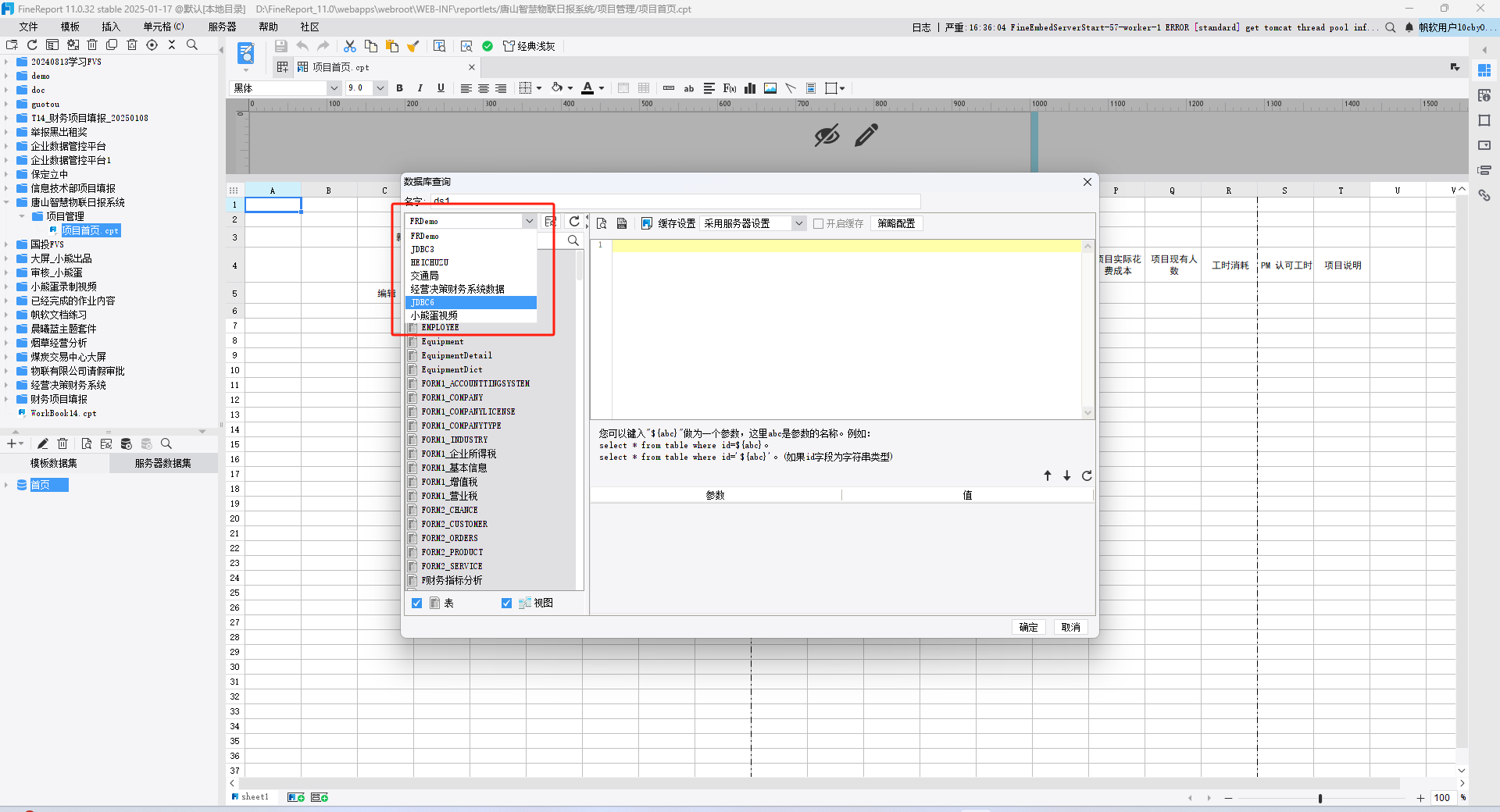Screen dimensions: 1500x812
Task: Click the table search magnifier icon
Action: pyautogui.click(x=573, y=240)
